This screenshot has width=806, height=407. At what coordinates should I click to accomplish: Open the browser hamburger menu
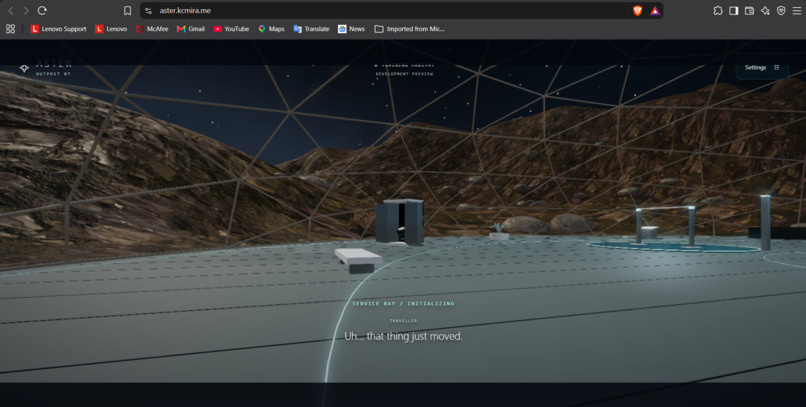pyautogui.click(x=797, y=11)
